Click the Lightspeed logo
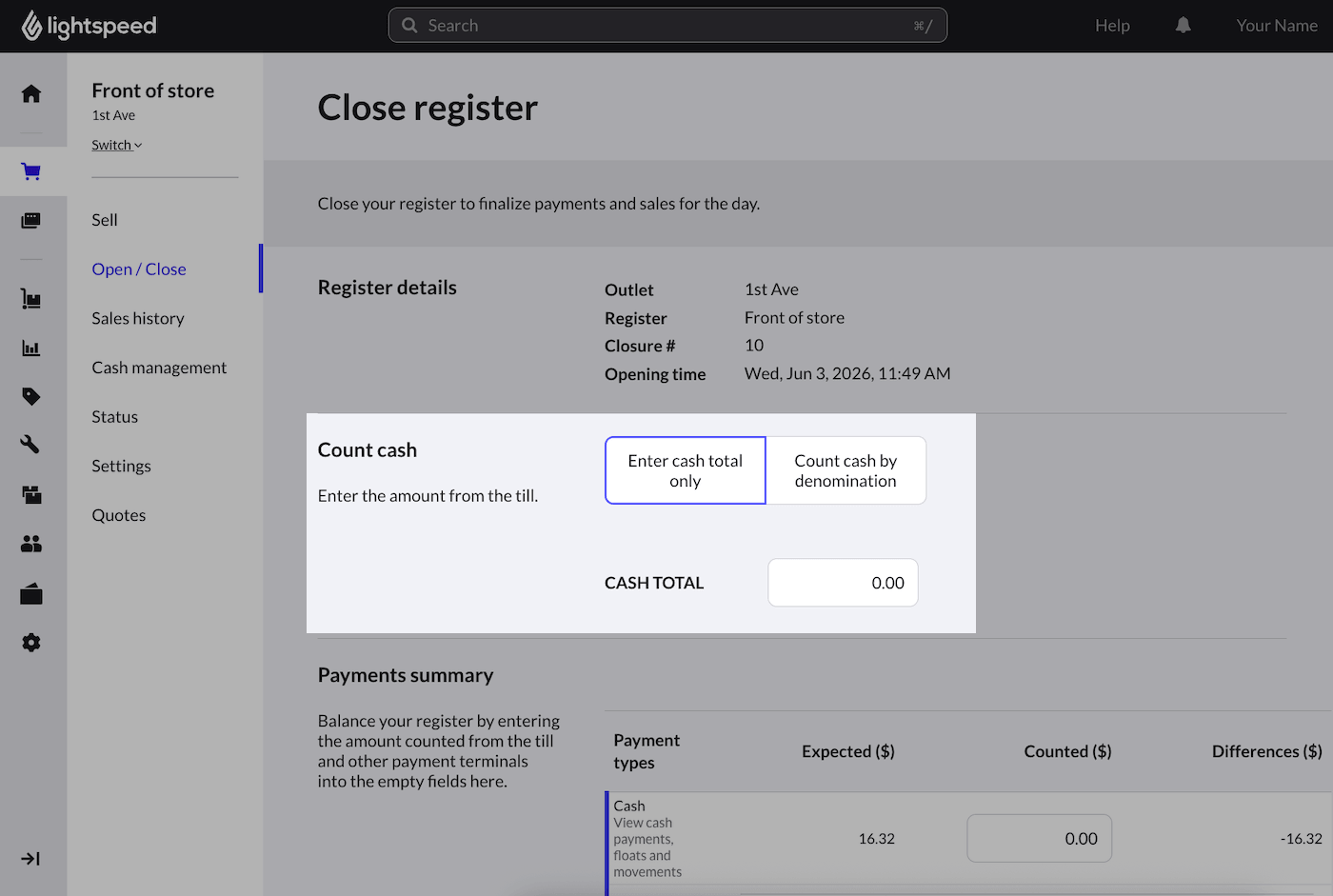 pos(90,26)
